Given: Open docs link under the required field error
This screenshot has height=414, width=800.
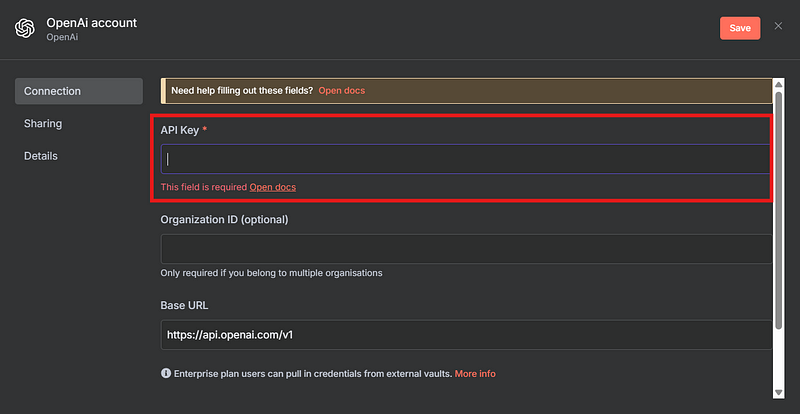Looking at the screenshot, I should (x=272, y=187).
